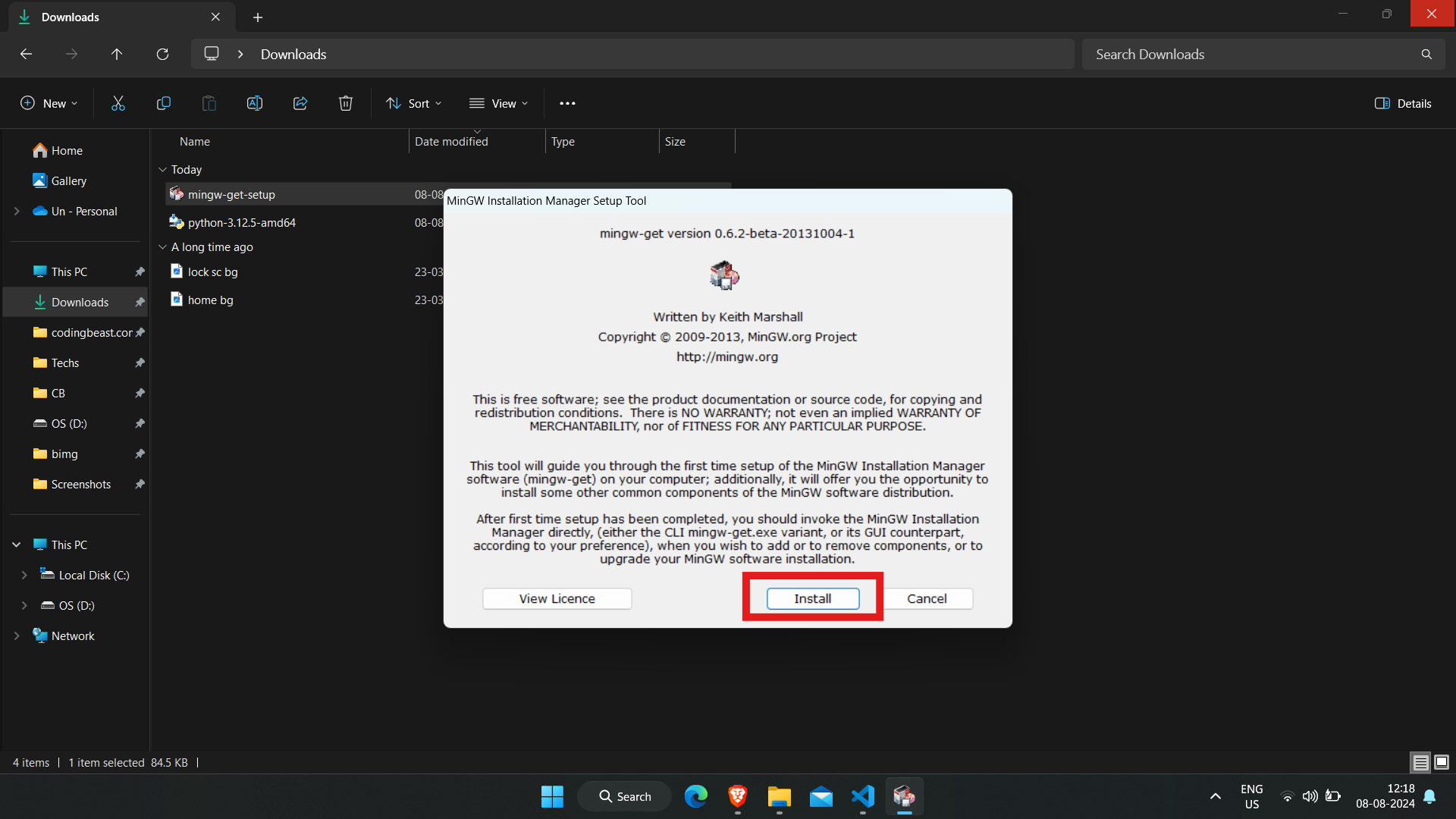Click the Copy icon in toolbar

(x=163, y=103)
